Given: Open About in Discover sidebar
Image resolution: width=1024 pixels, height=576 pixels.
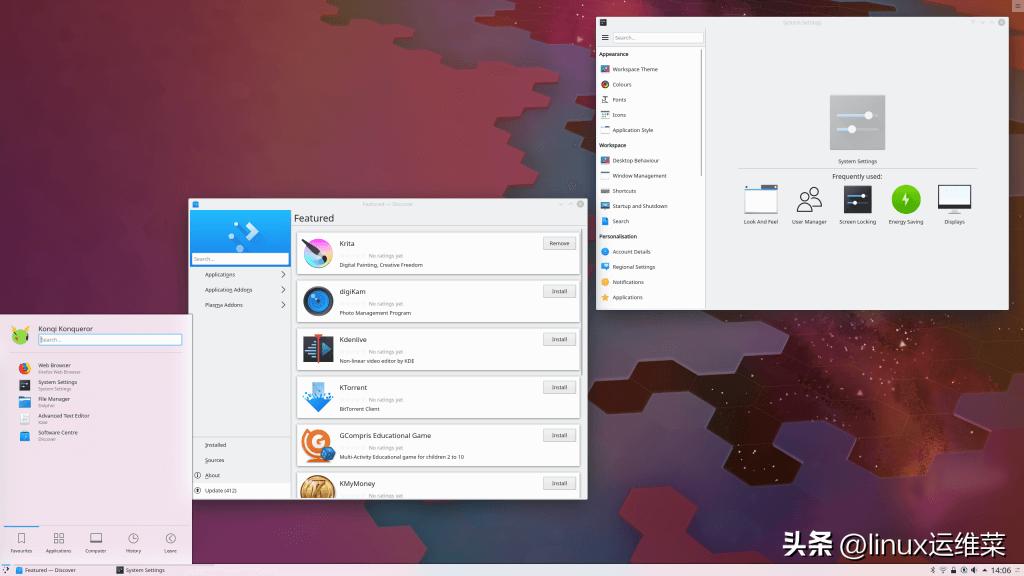Looking at the screenshot, I should click(x=241, y=475).
